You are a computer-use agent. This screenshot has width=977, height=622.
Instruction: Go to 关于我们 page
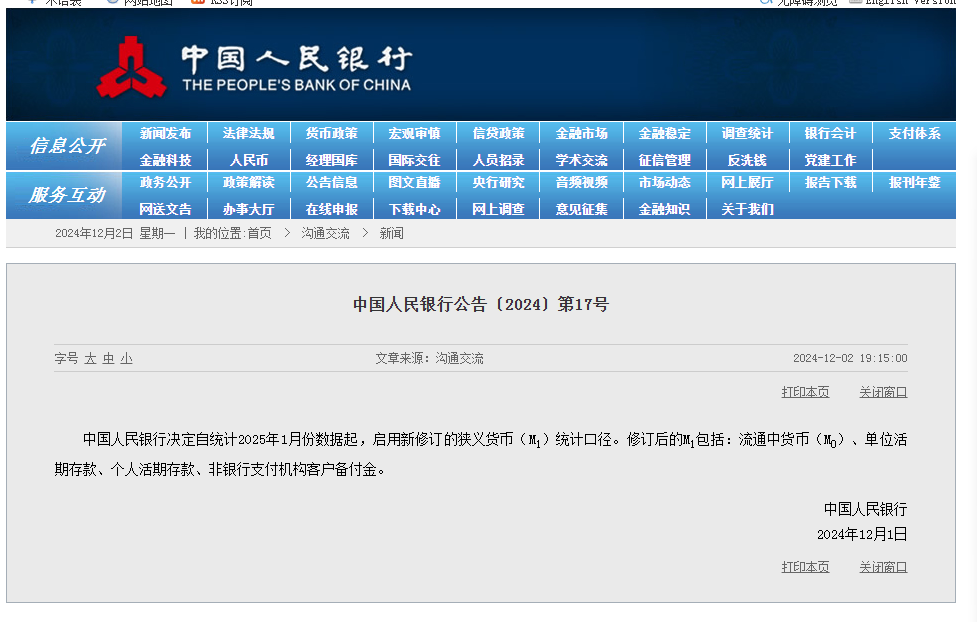(x=747, y=209)
